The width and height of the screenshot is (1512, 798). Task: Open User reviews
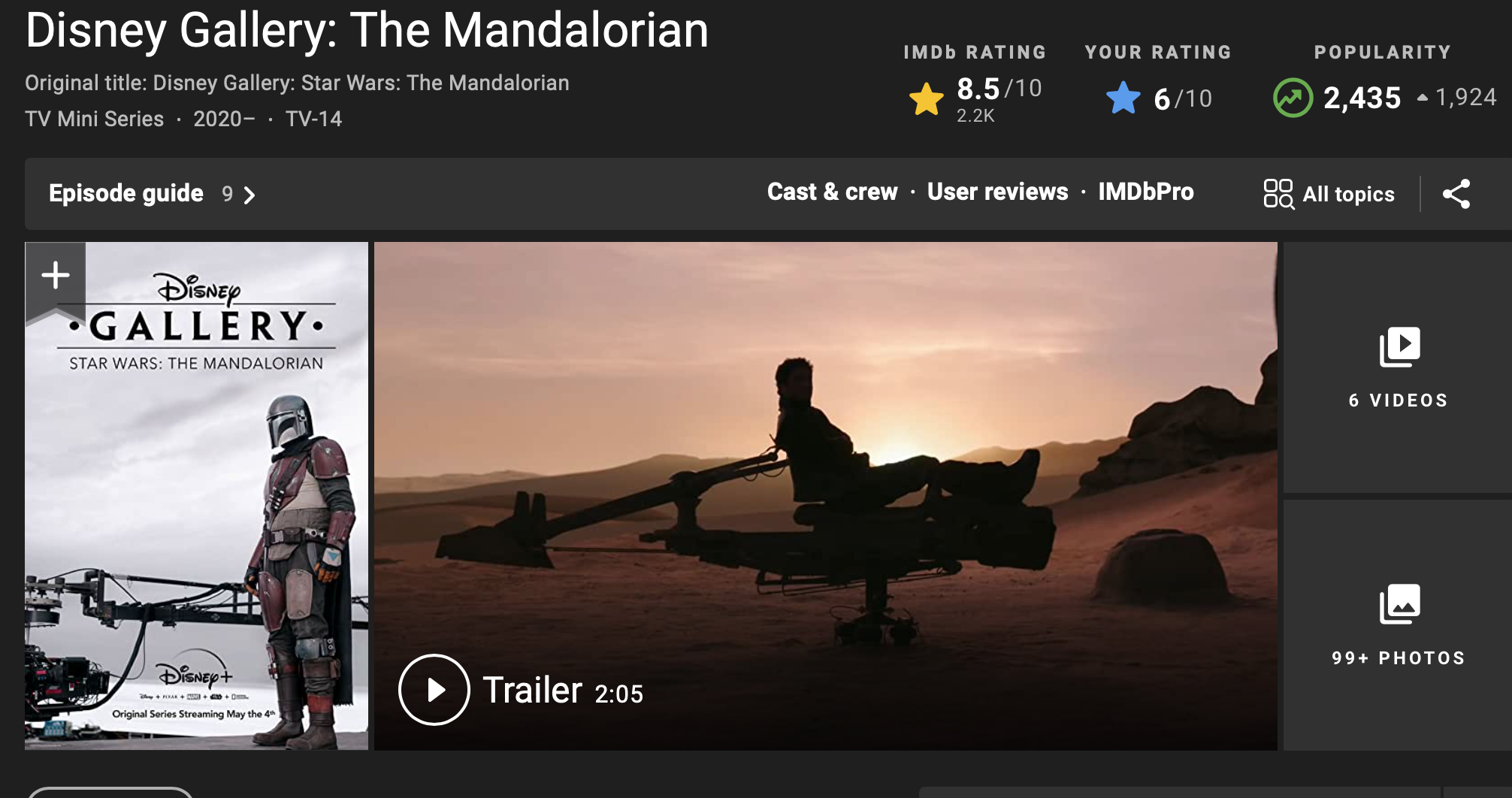tap(997, 192)
